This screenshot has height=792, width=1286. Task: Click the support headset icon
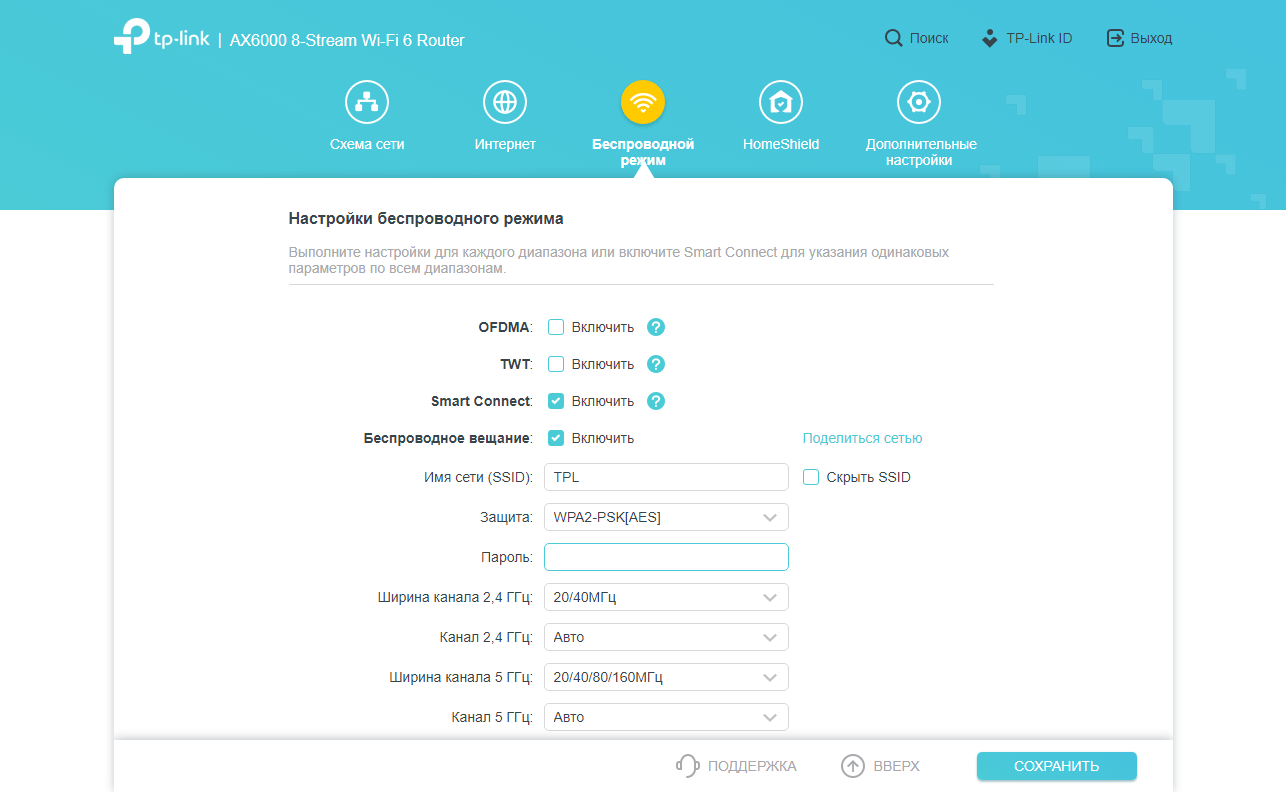(687, 766)
